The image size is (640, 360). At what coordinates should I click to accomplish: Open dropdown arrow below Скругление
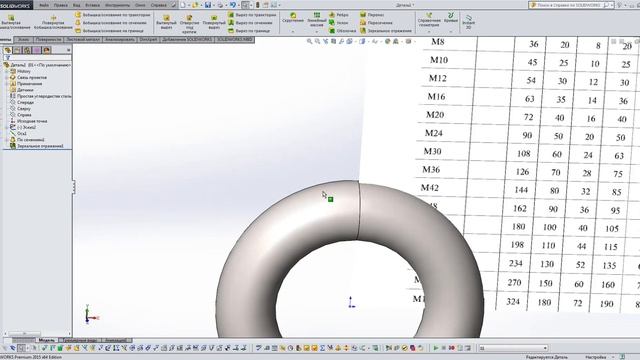293,31
